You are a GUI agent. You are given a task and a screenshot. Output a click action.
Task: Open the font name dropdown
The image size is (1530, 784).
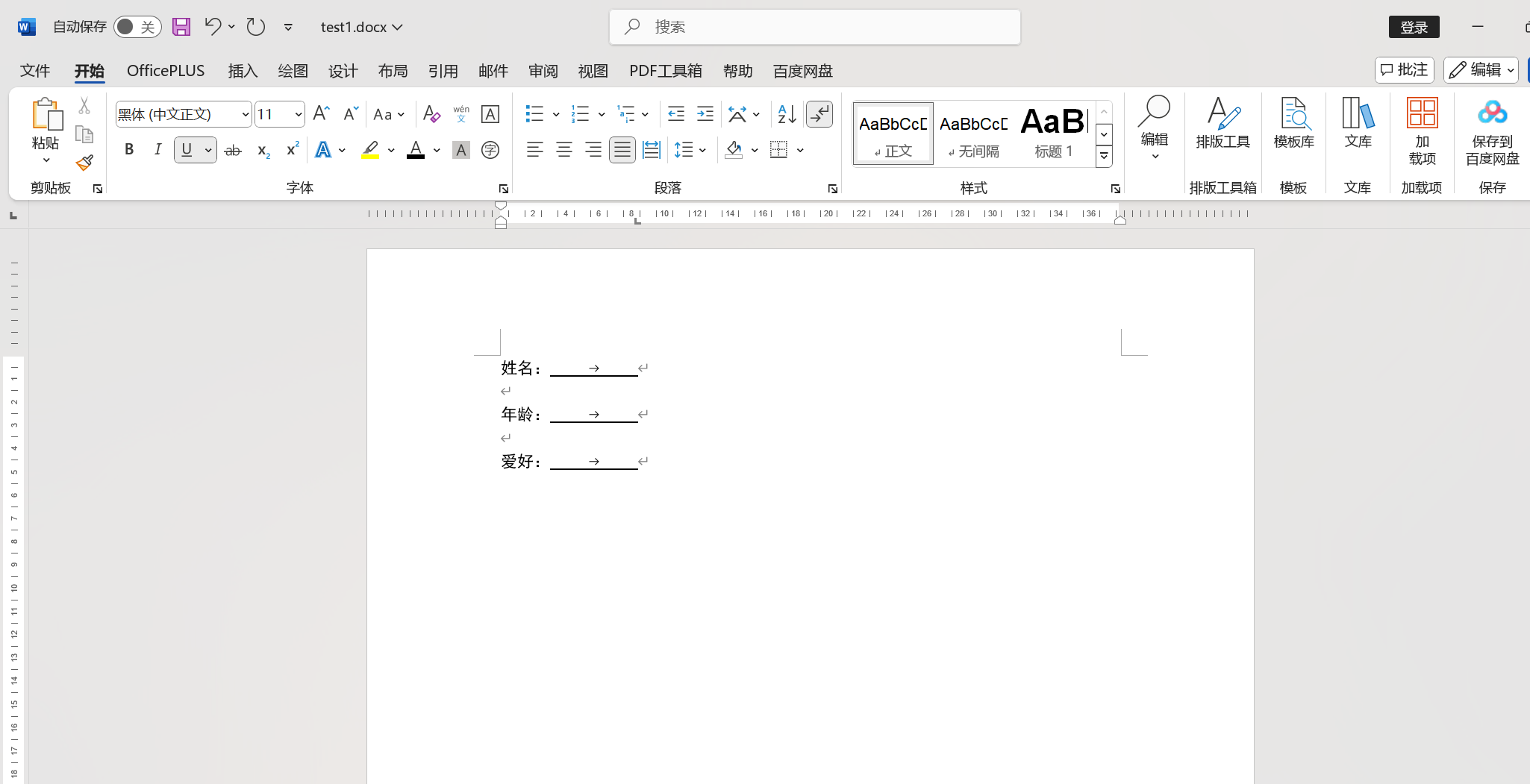(x=245, y=114)
